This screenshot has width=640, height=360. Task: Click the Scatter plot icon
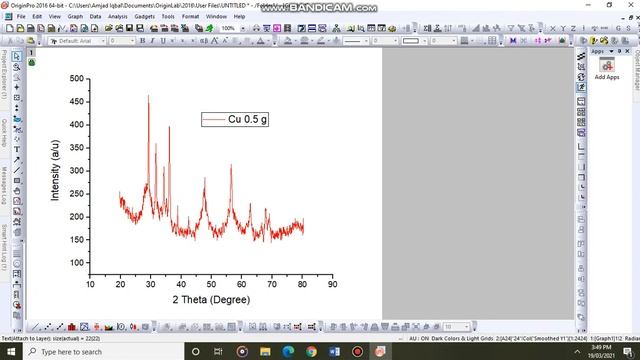click(48, 327)
